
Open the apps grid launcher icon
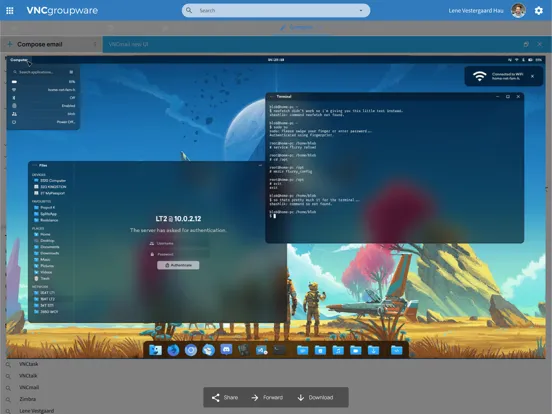point(10,11)
